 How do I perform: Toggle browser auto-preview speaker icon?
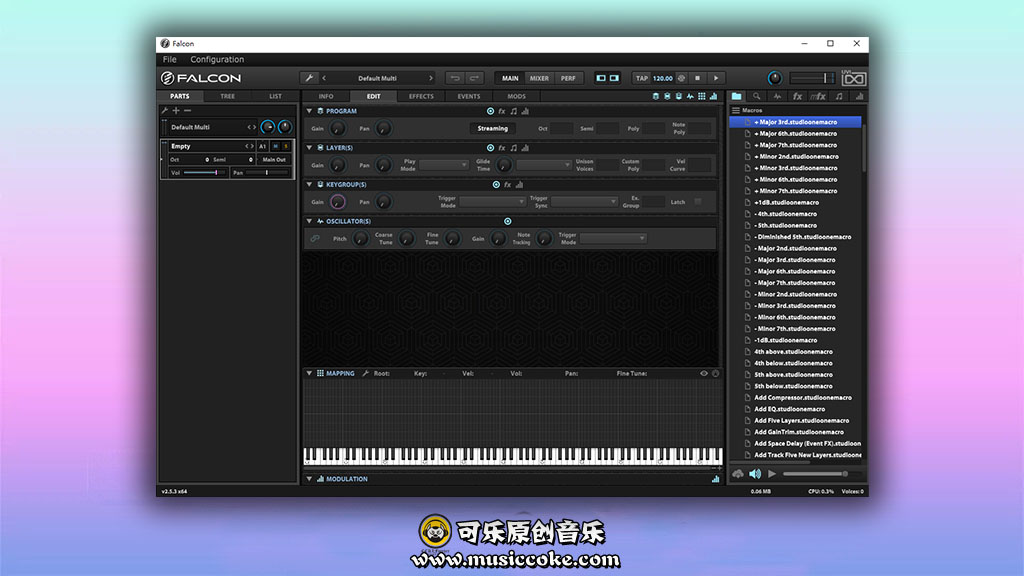(x=755, y=474)
